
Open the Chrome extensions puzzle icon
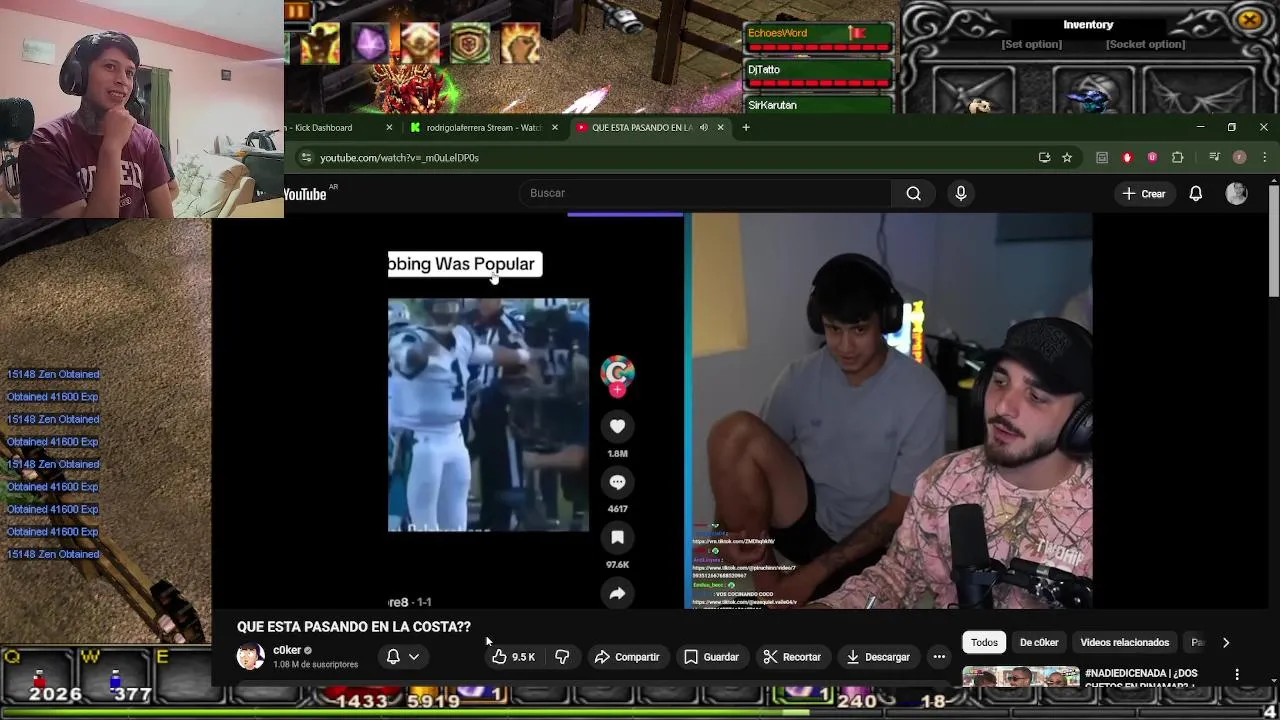1177,157
